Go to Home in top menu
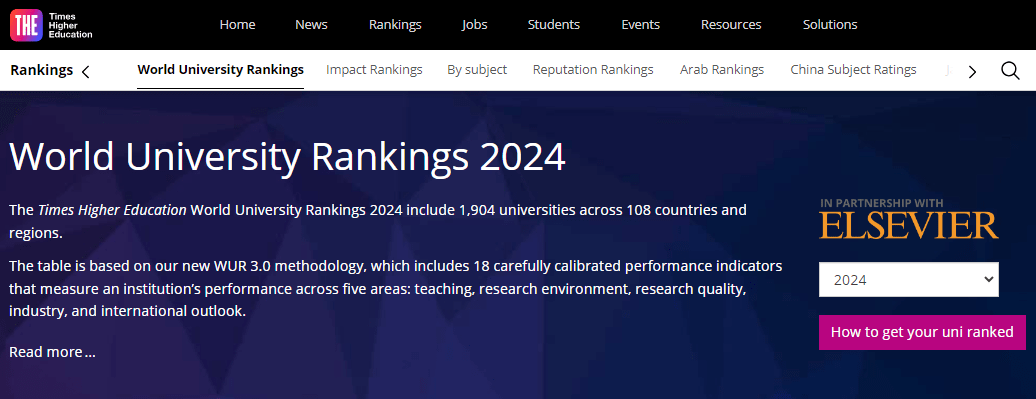This screenshot has width=1036, height=399. point(237,24)
